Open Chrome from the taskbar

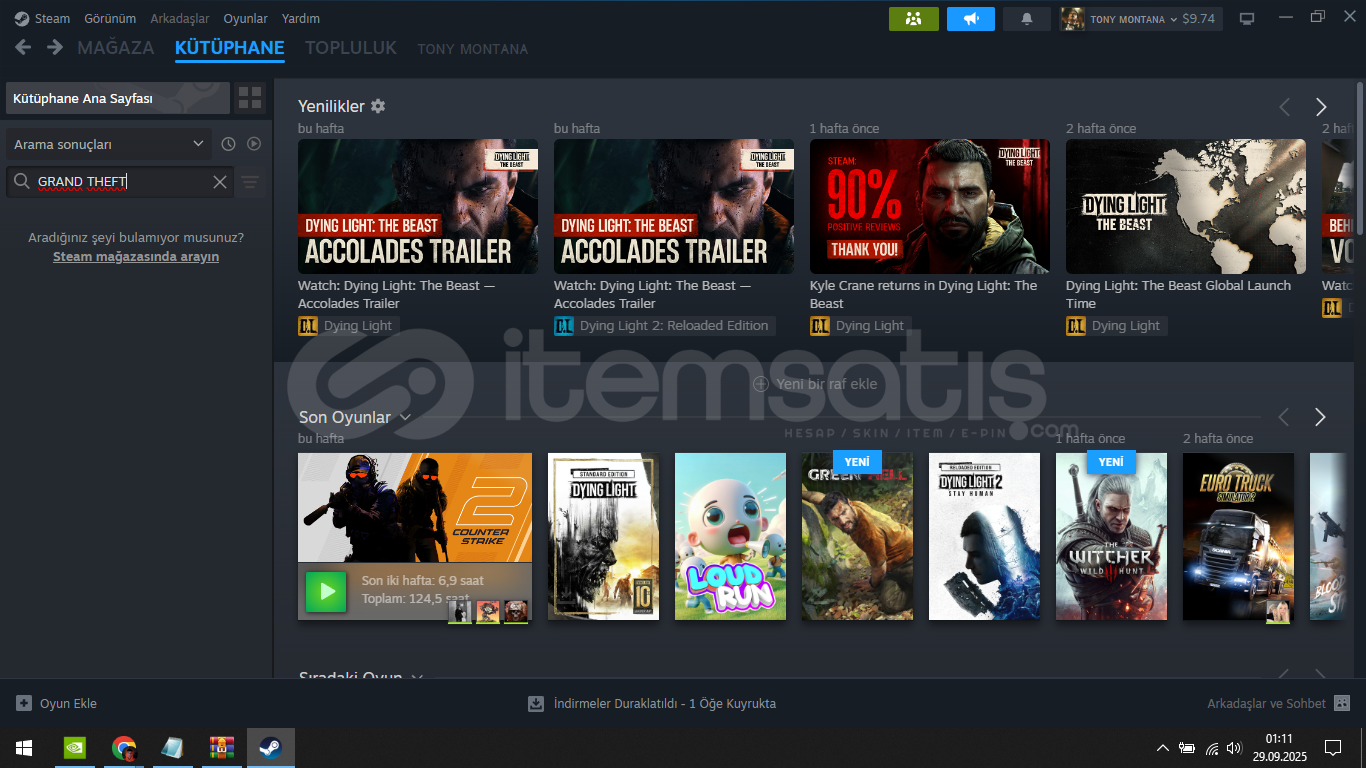tap(124, 748)
